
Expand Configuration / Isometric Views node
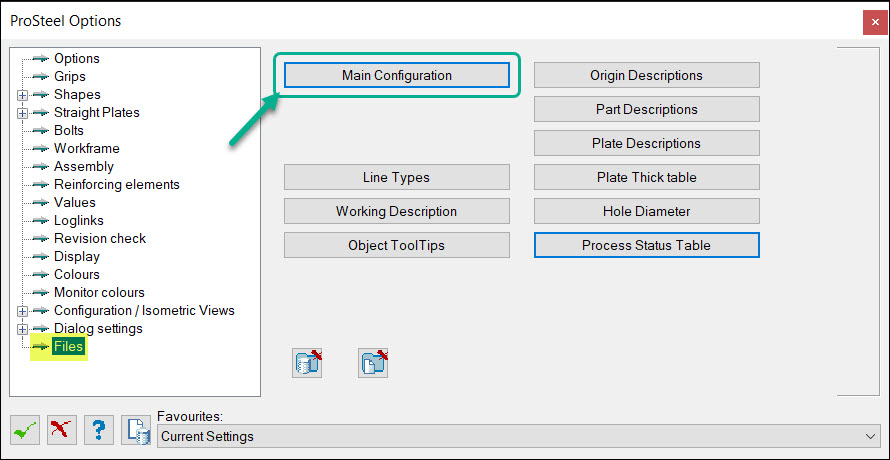pos(22,311)
